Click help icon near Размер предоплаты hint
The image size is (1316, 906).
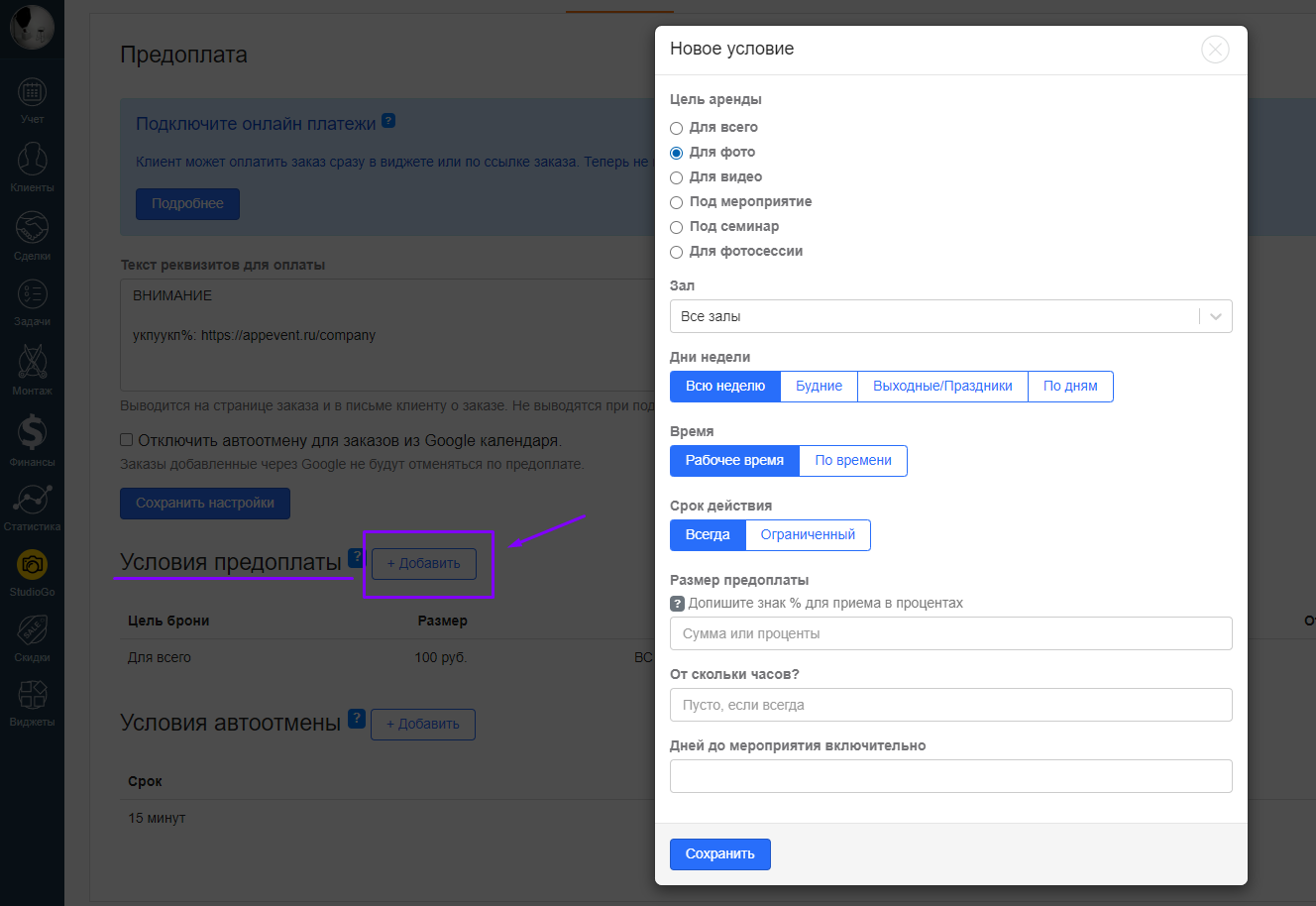678,603
